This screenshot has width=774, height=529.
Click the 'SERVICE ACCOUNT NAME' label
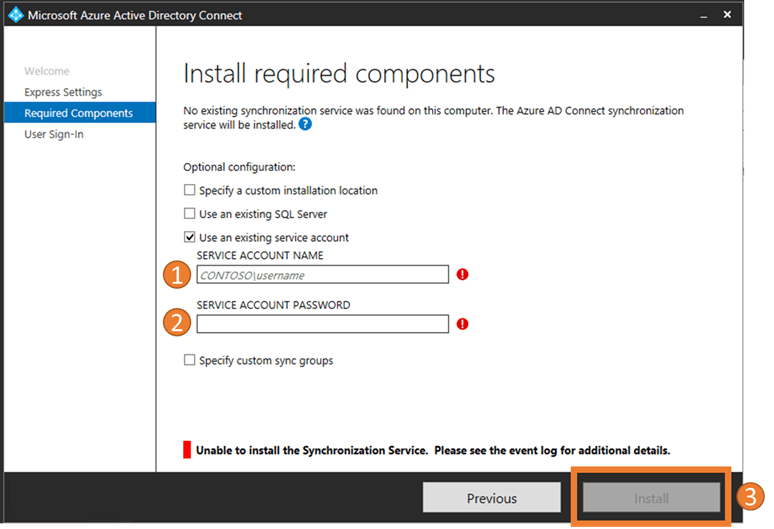(x=260, y=256)
